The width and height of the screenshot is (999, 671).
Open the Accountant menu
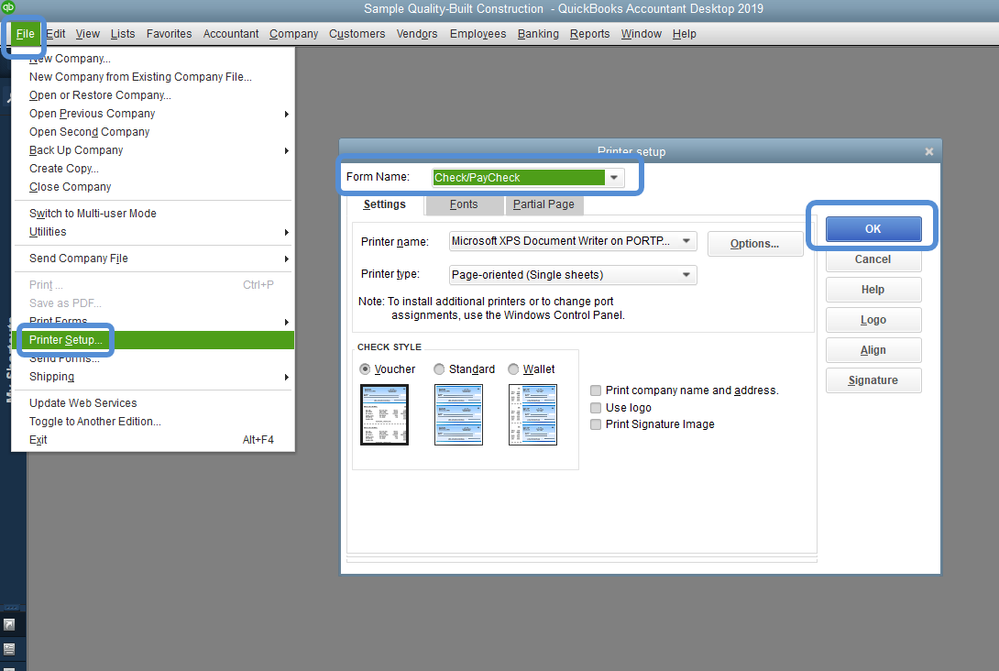[231, 34]
